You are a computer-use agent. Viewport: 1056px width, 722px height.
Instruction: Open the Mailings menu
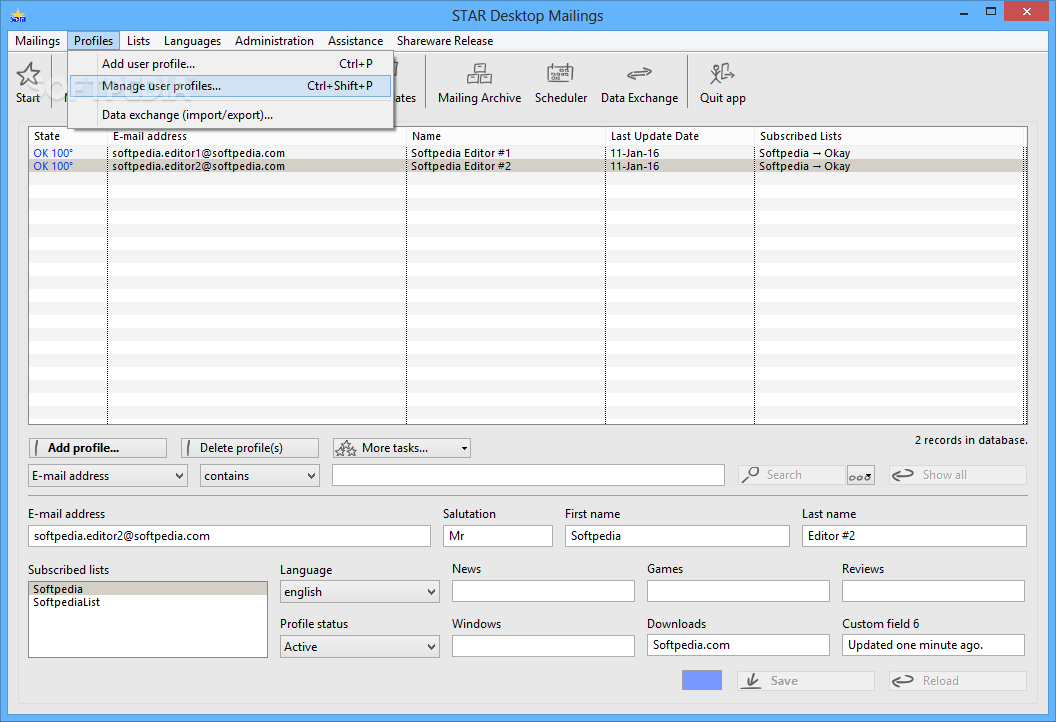pos(37,41)
